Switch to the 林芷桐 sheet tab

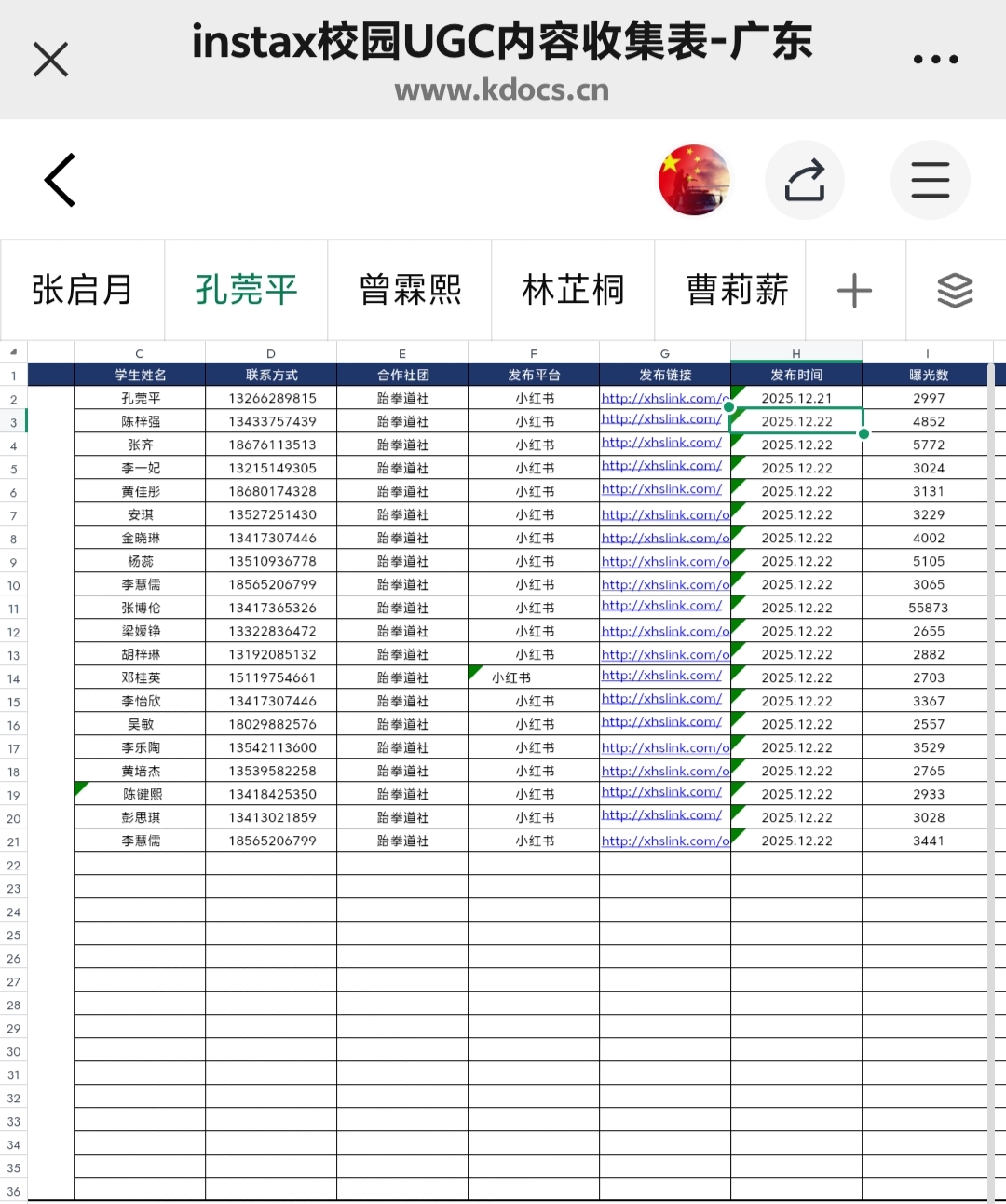(x=573, y=290)
